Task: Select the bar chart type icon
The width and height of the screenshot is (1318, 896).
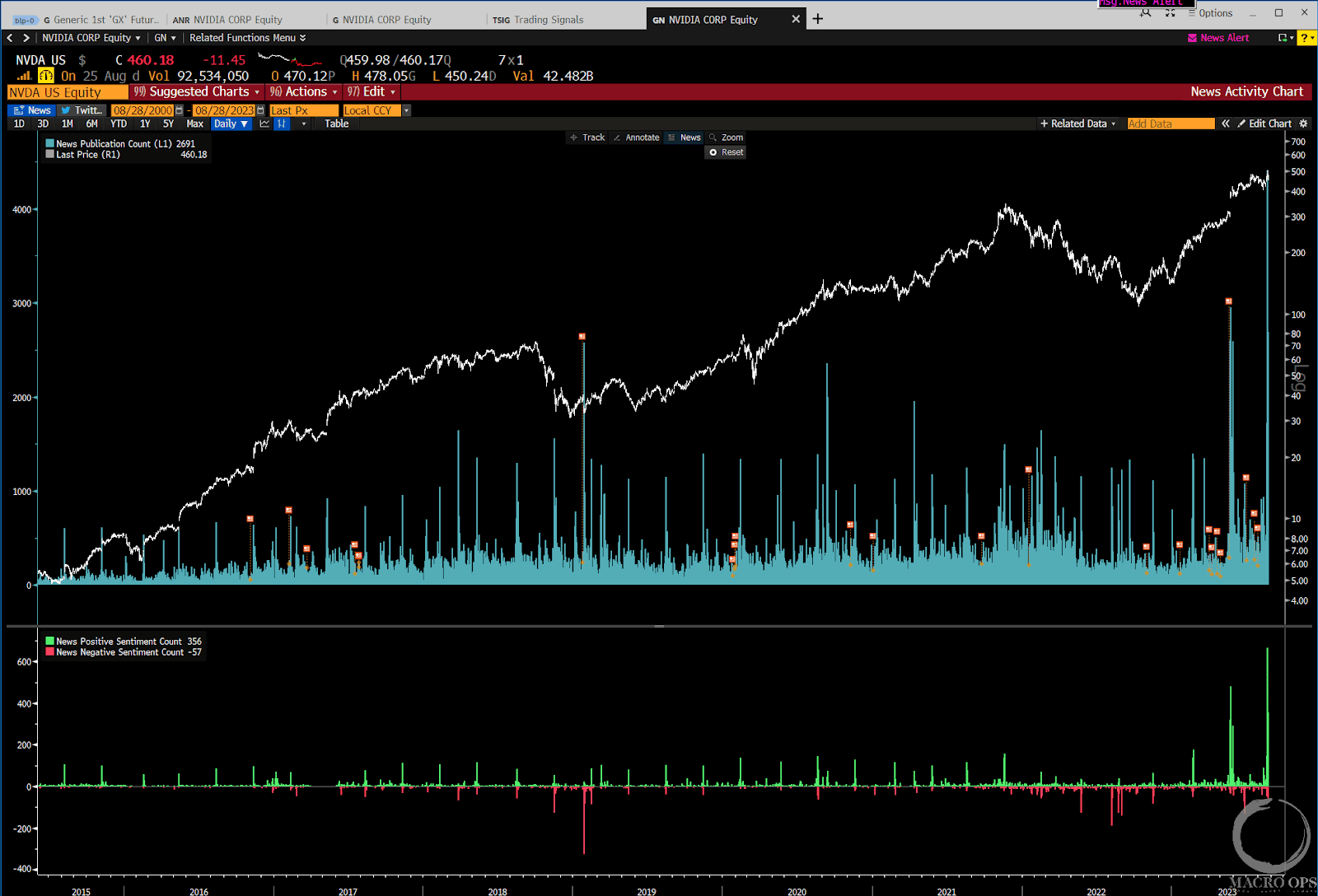Action: point(282,124)
